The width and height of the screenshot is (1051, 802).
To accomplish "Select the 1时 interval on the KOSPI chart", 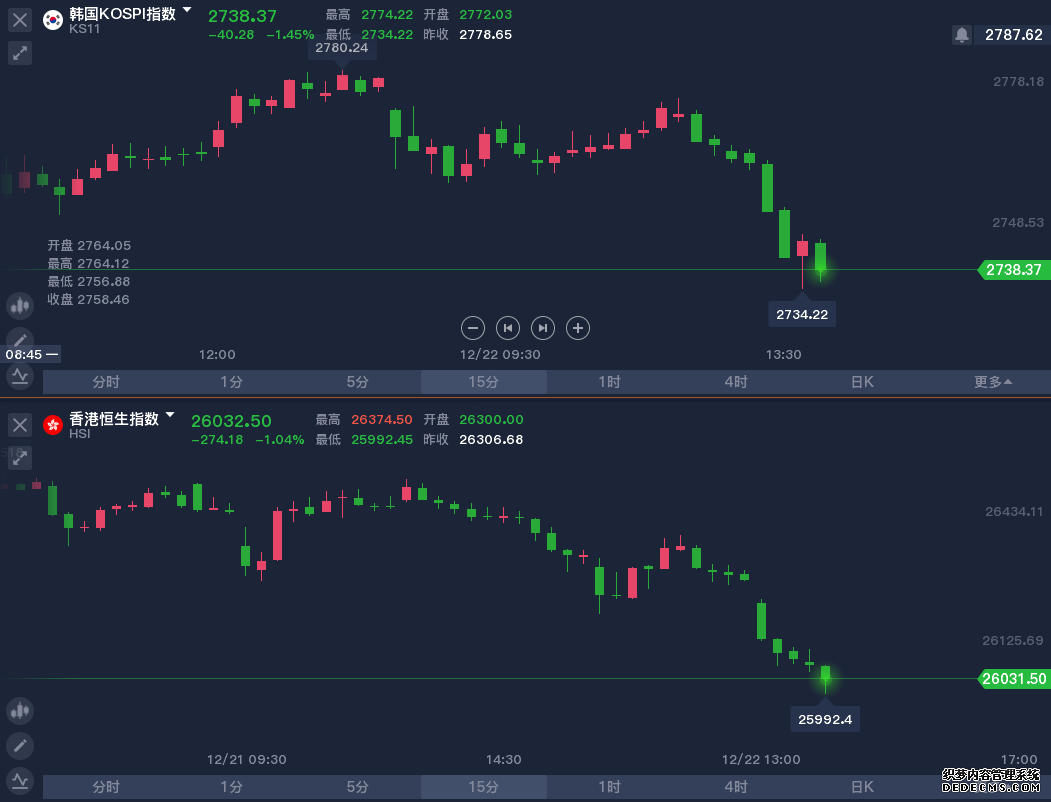I will pyautogui.click(x=610, y=382).
